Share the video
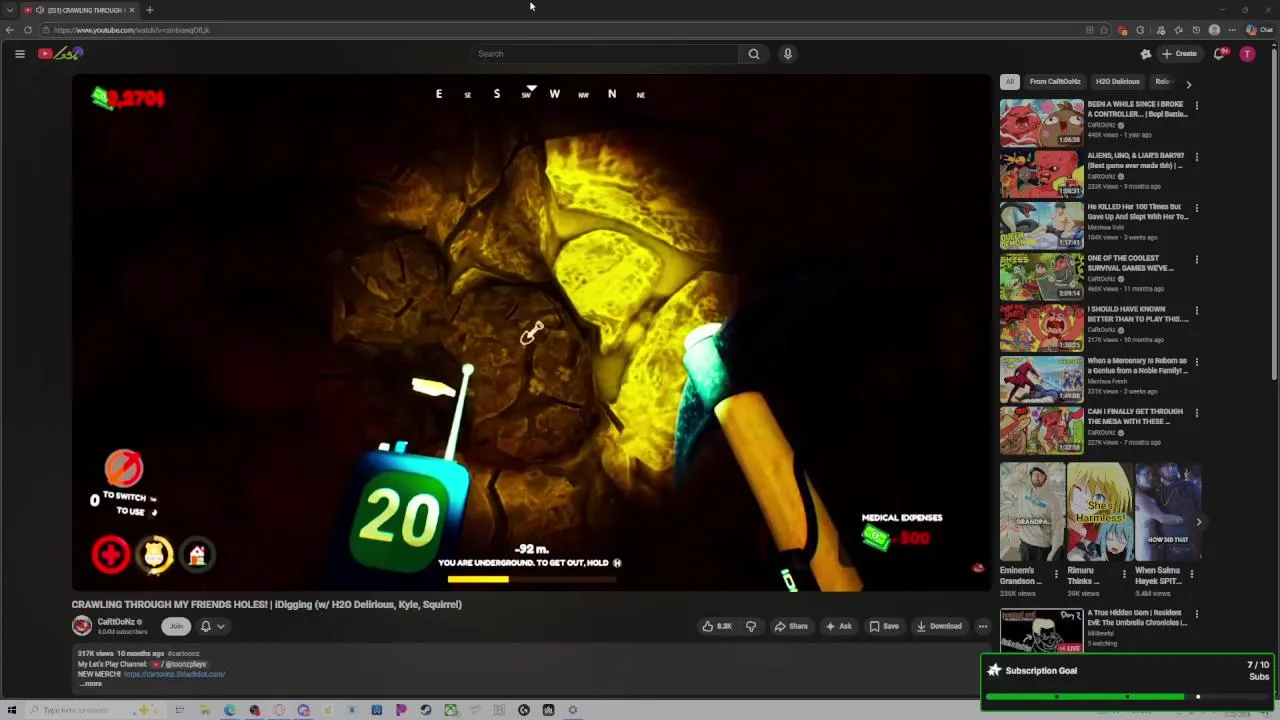 pos(790,626)
